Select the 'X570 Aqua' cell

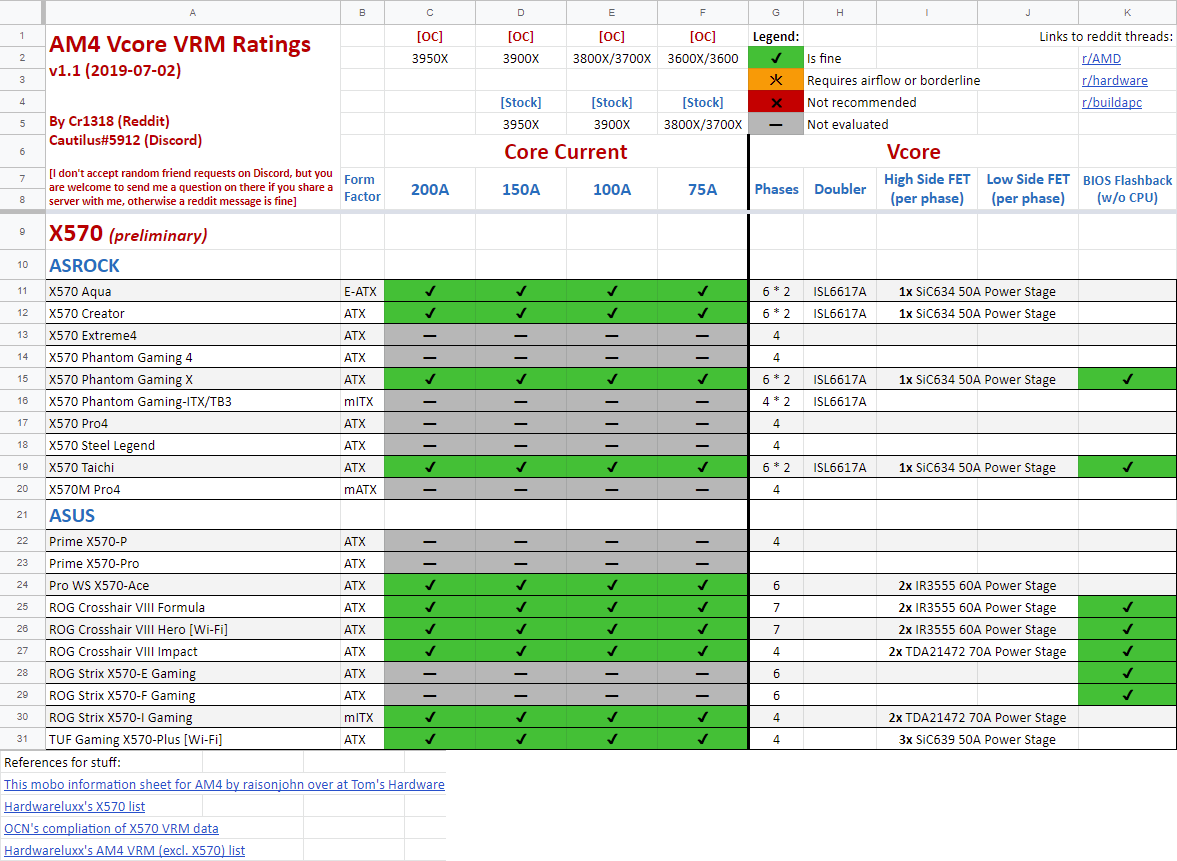pos(193,291)
